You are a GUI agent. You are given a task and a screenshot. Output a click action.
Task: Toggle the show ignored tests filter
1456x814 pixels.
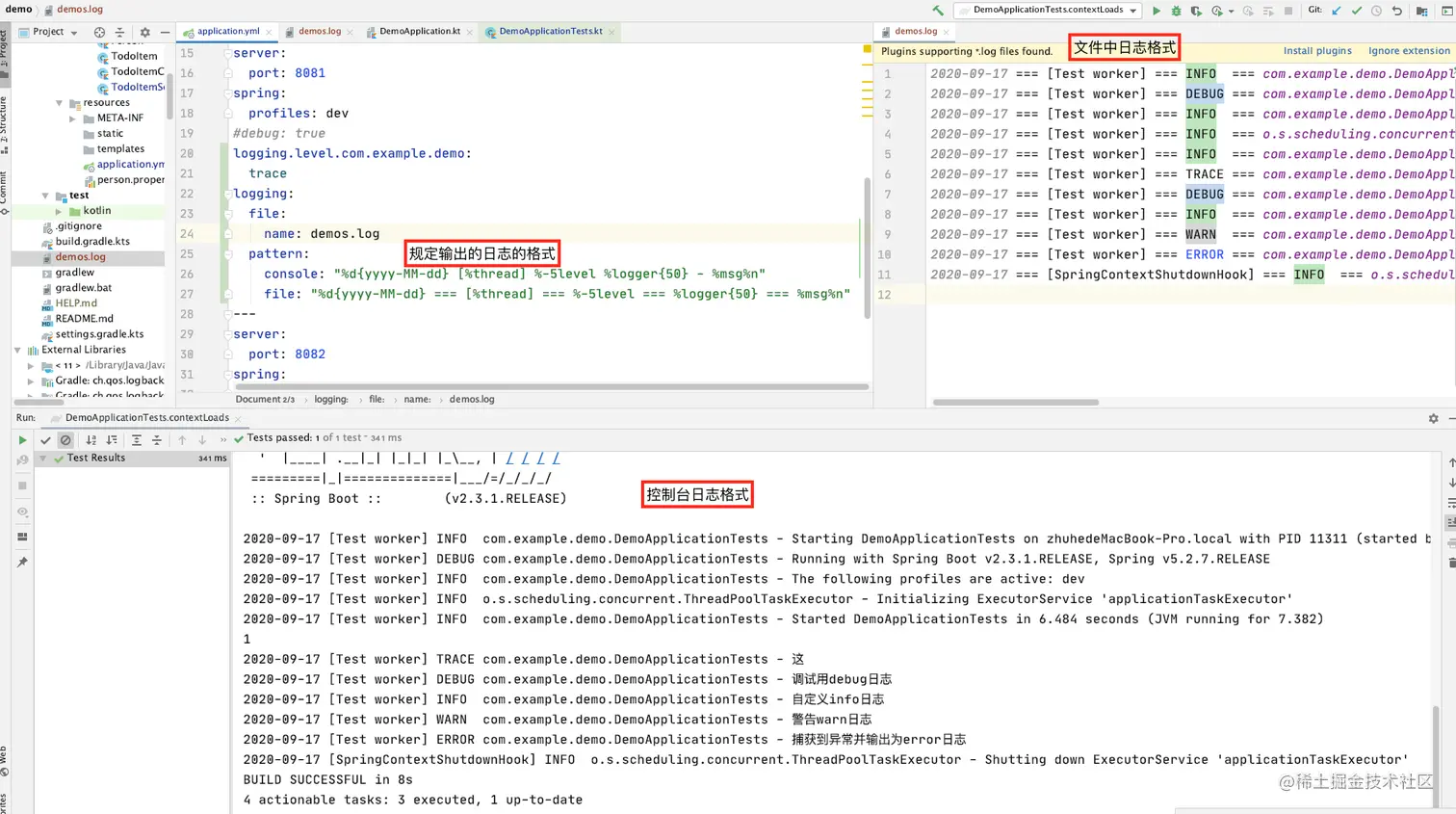[65, 440]
